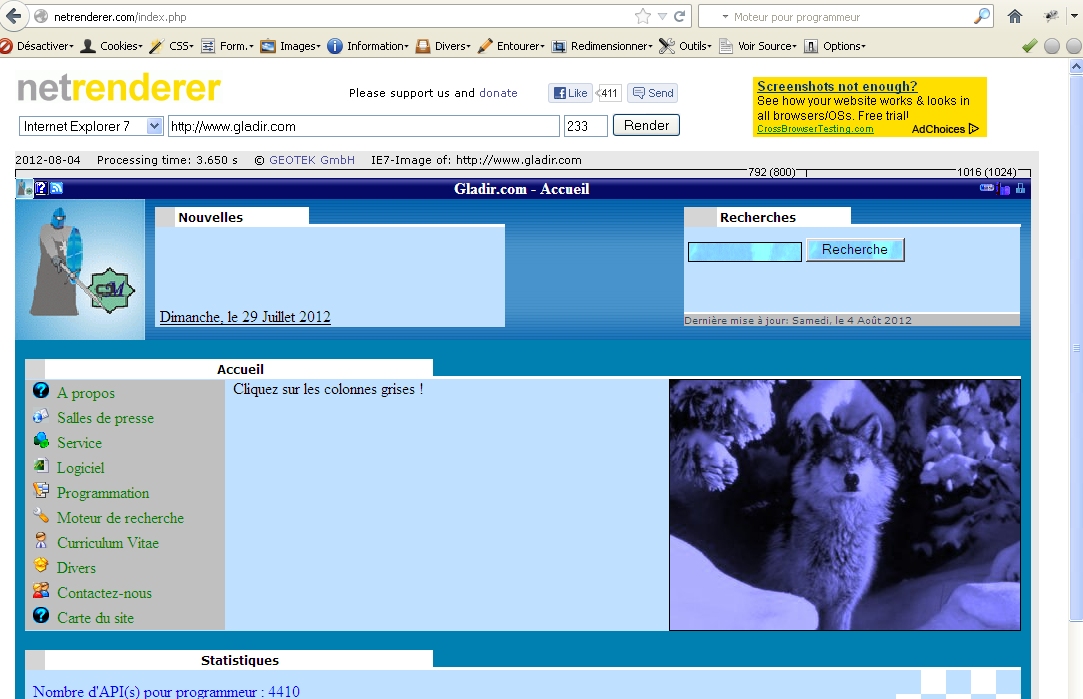
Task: Open the Internet Explorer 7 browser selector
Action: [x=90, y=126]
